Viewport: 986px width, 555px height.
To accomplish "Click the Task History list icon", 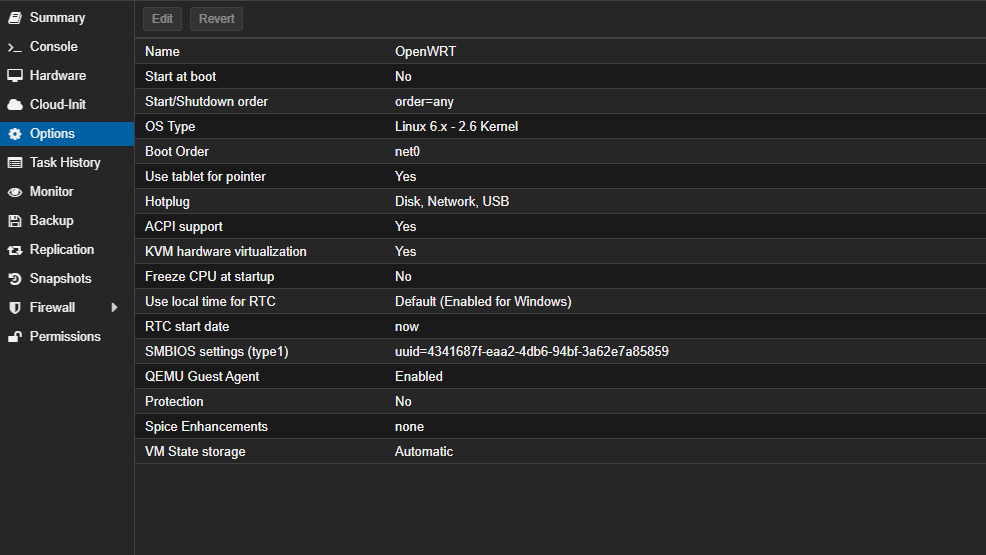I will pyautogui.click(x=15, y=163).
